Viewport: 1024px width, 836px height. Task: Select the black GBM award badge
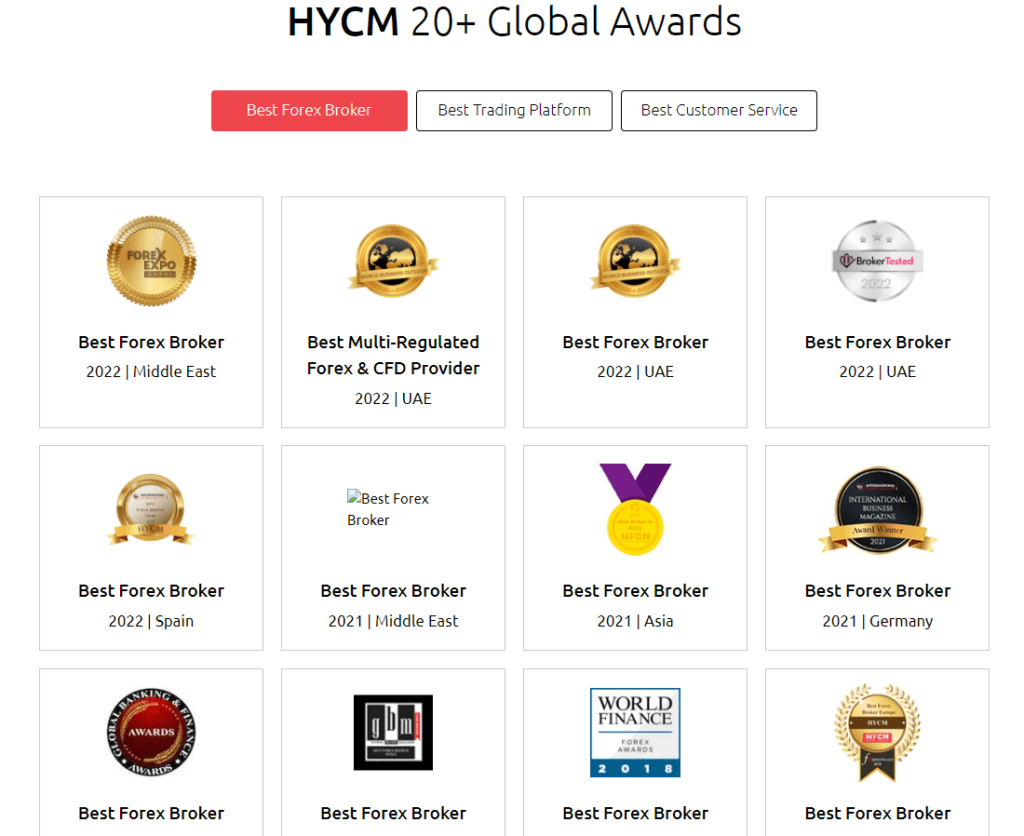393,733
